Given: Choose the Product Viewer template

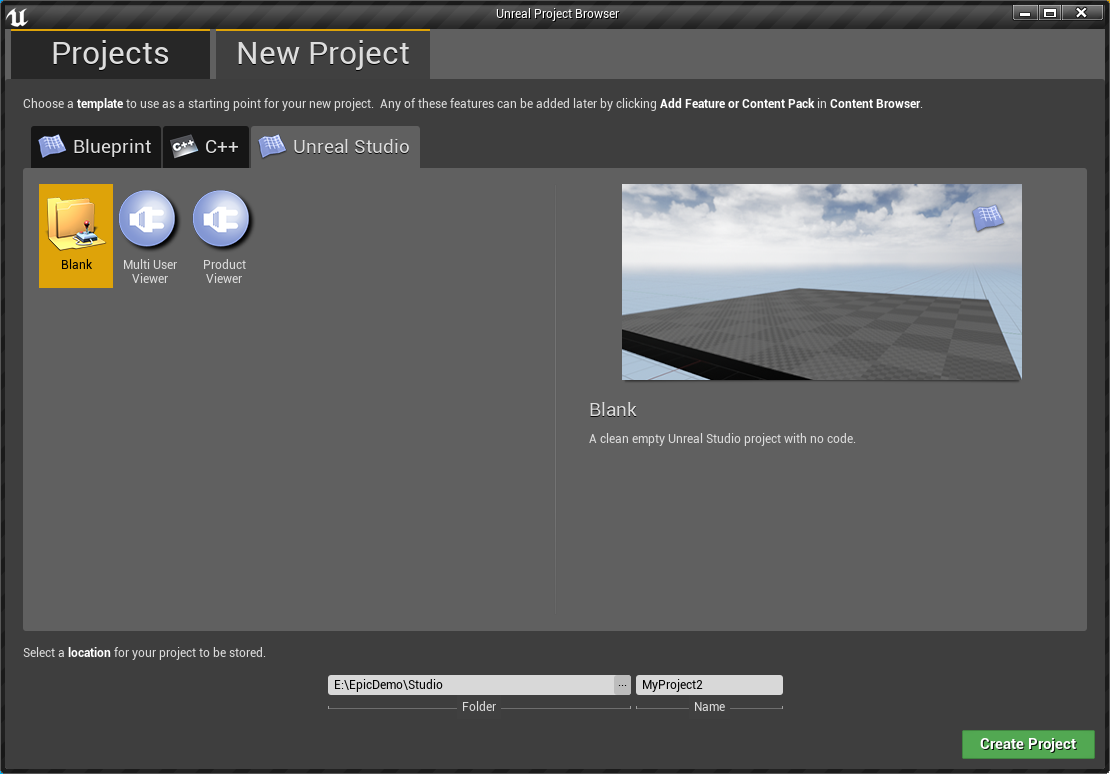Looking at the screenshot, I should pos(224,237).
